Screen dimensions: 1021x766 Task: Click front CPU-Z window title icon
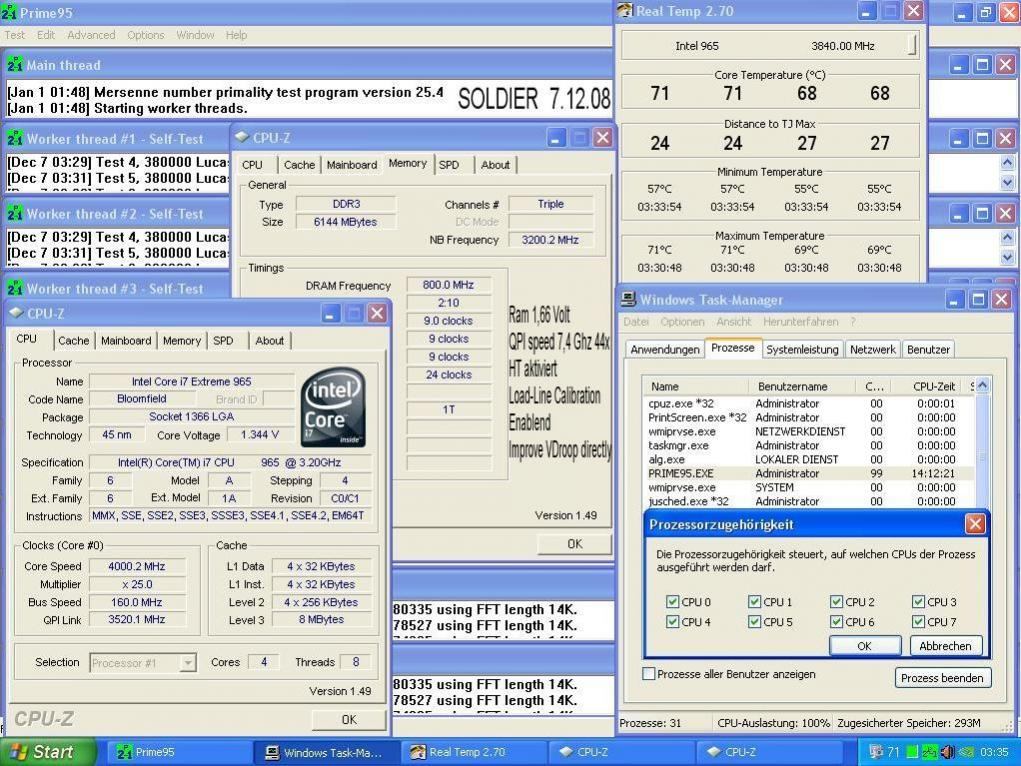point(17,313)
